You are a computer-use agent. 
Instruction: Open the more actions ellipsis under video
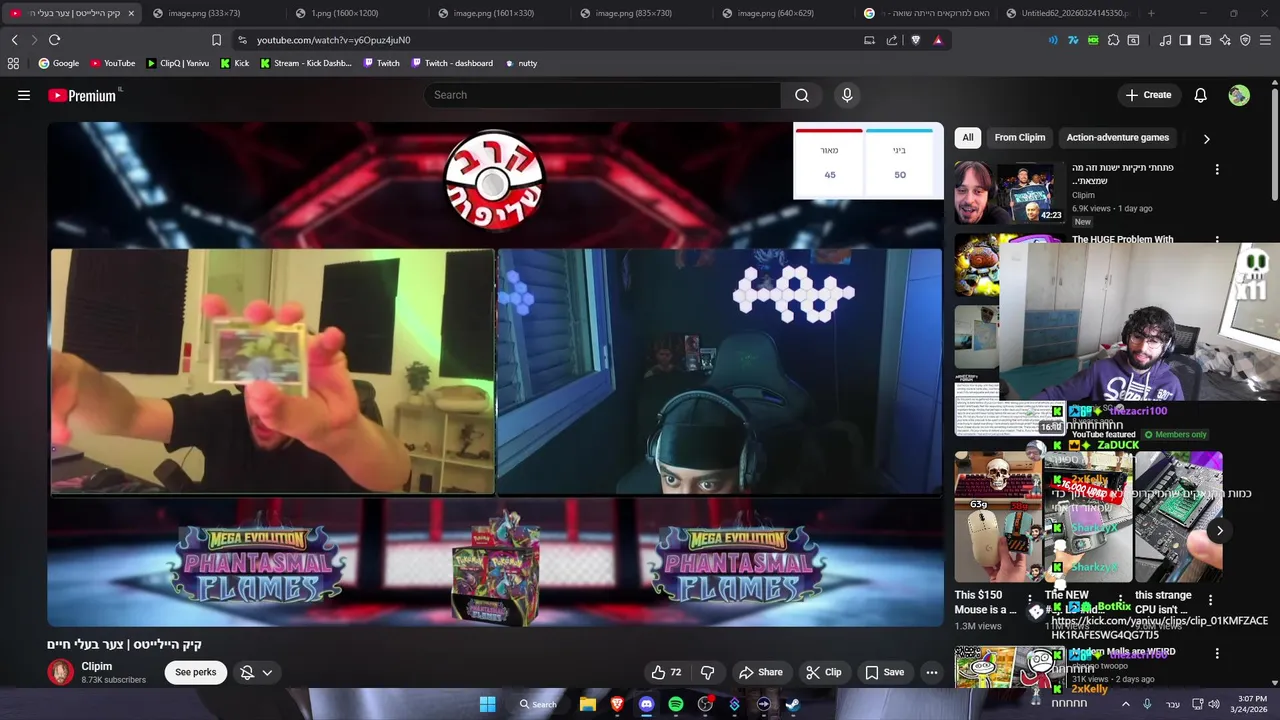click(932, 672)
